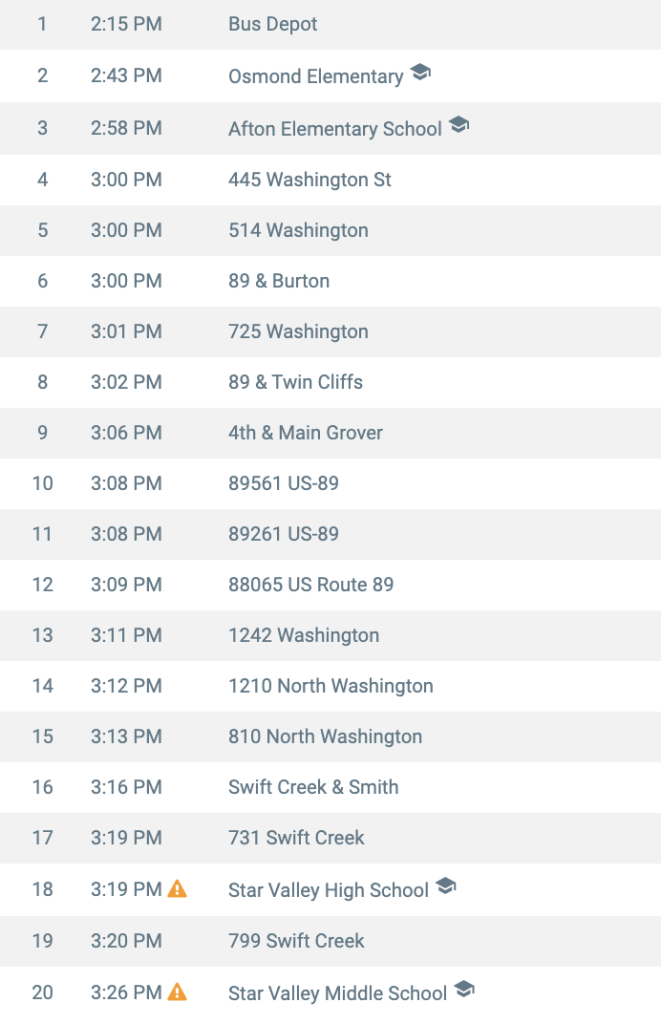Select the 88065 US Route 89 stop
Viewport: 661px width, 1024px height.
(x=310, y=585)
